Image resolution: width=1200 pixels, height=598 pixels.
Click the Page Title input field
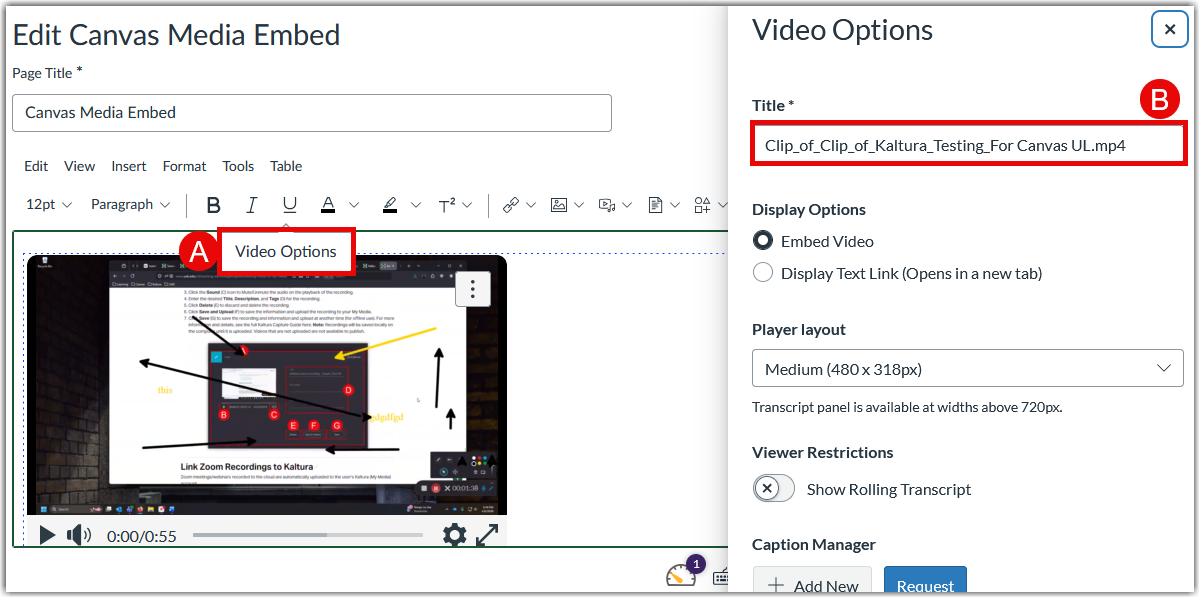312,113
